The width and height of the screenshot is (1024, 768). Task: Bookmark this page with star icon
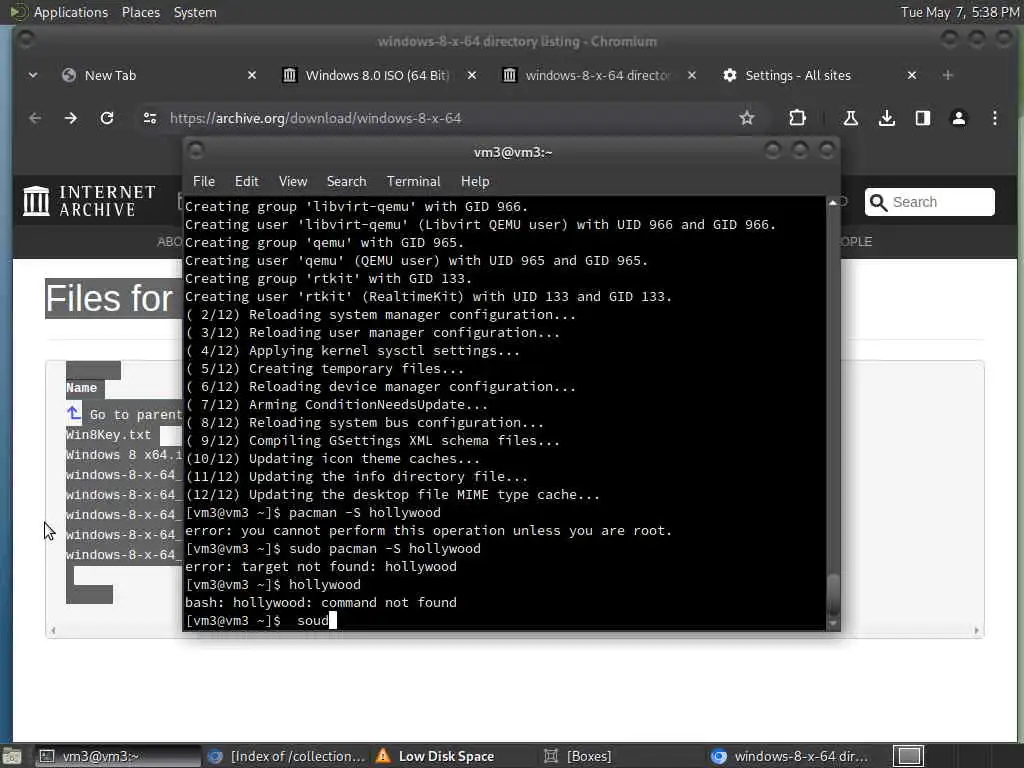pos(746,118)
